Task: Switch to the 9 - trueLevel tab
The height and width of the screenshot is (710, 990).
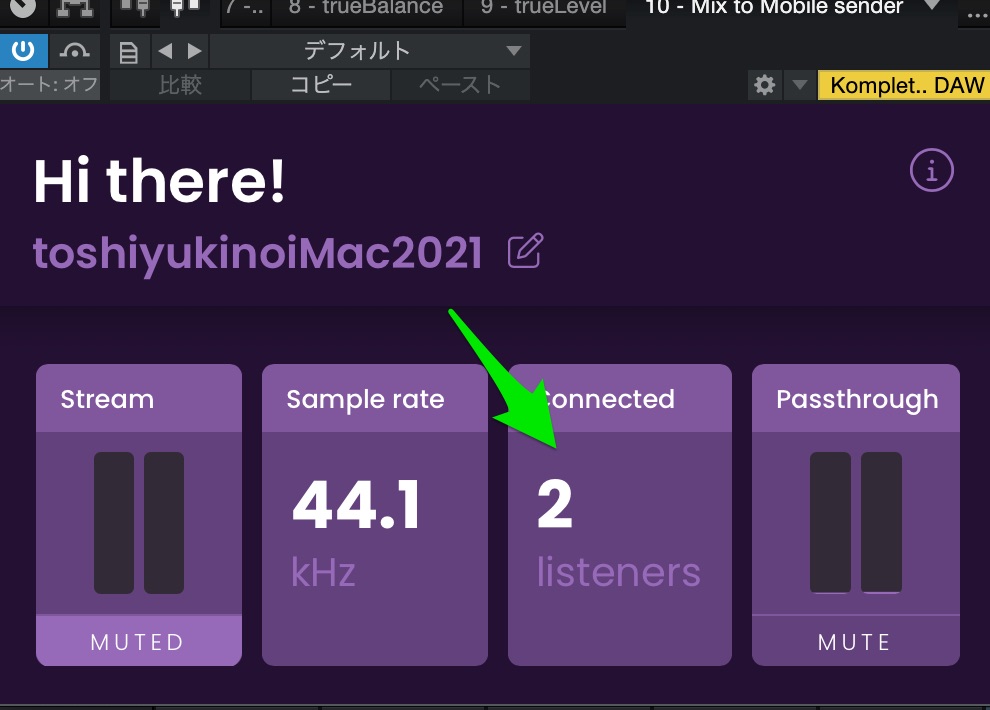Action: (x=543, y=9)
